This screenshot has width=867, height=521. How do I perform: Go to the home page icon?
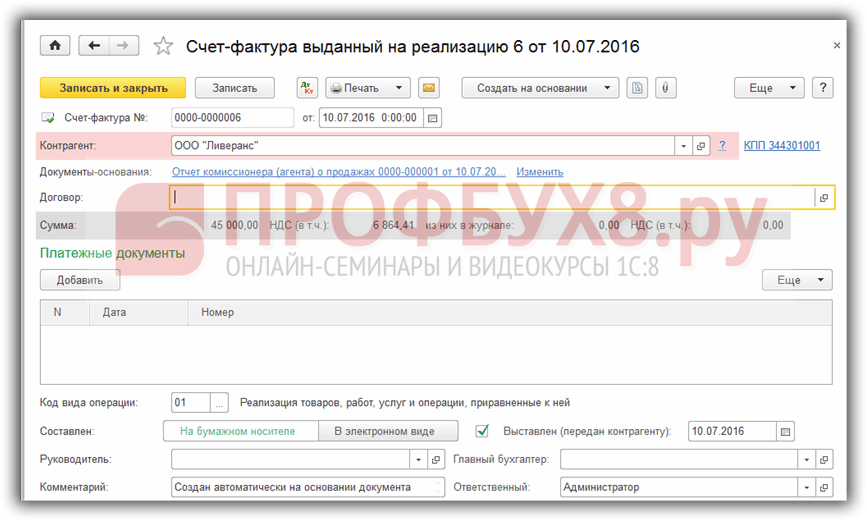point(55,45)
